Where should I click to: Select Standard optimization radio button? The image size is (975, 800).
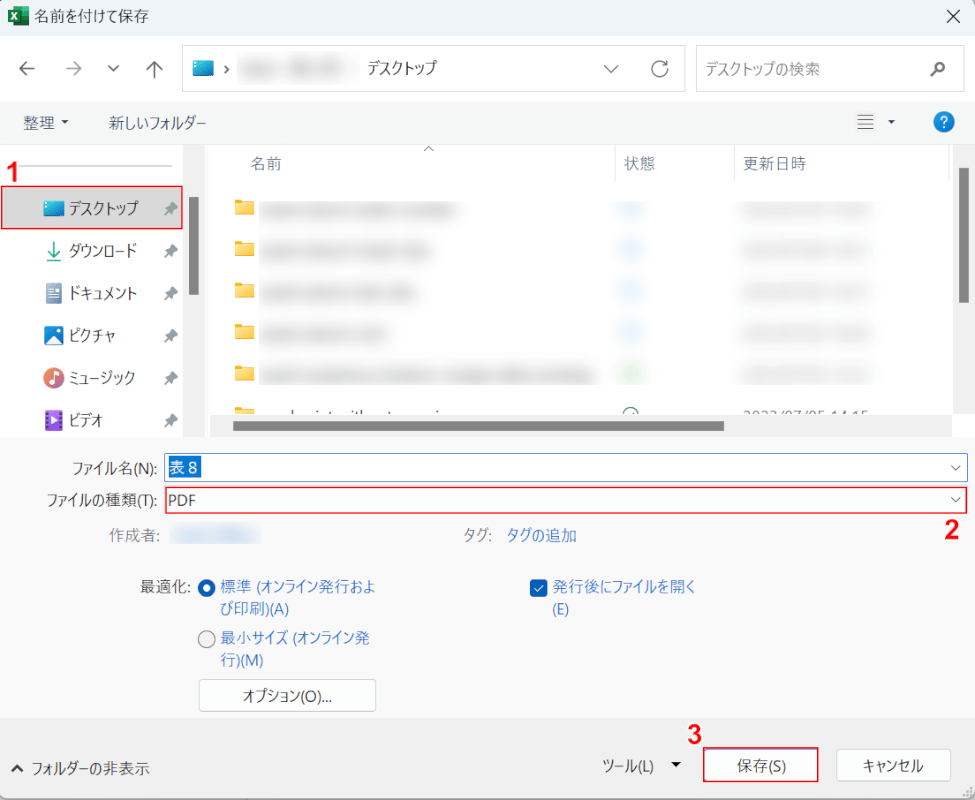coord(207,588)
